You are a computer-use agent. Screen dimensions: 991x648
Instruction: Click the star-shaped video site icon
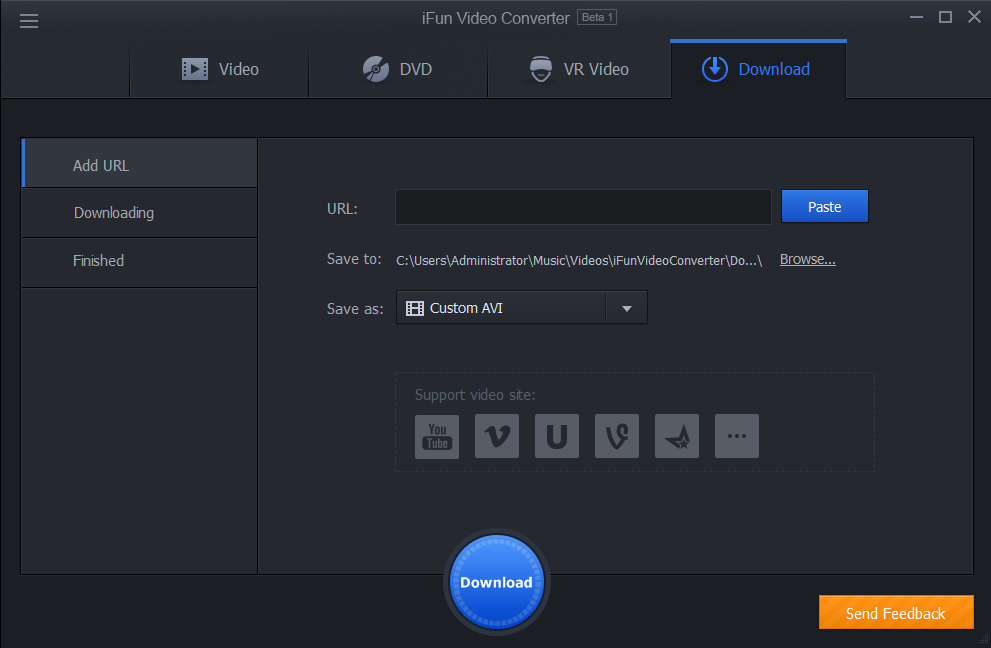pos(677,436)
